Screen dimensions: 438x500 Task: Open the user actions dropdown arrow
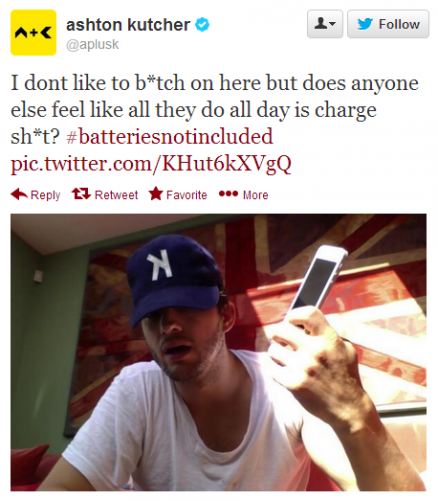pyautogui.click(x=332, y=24)
